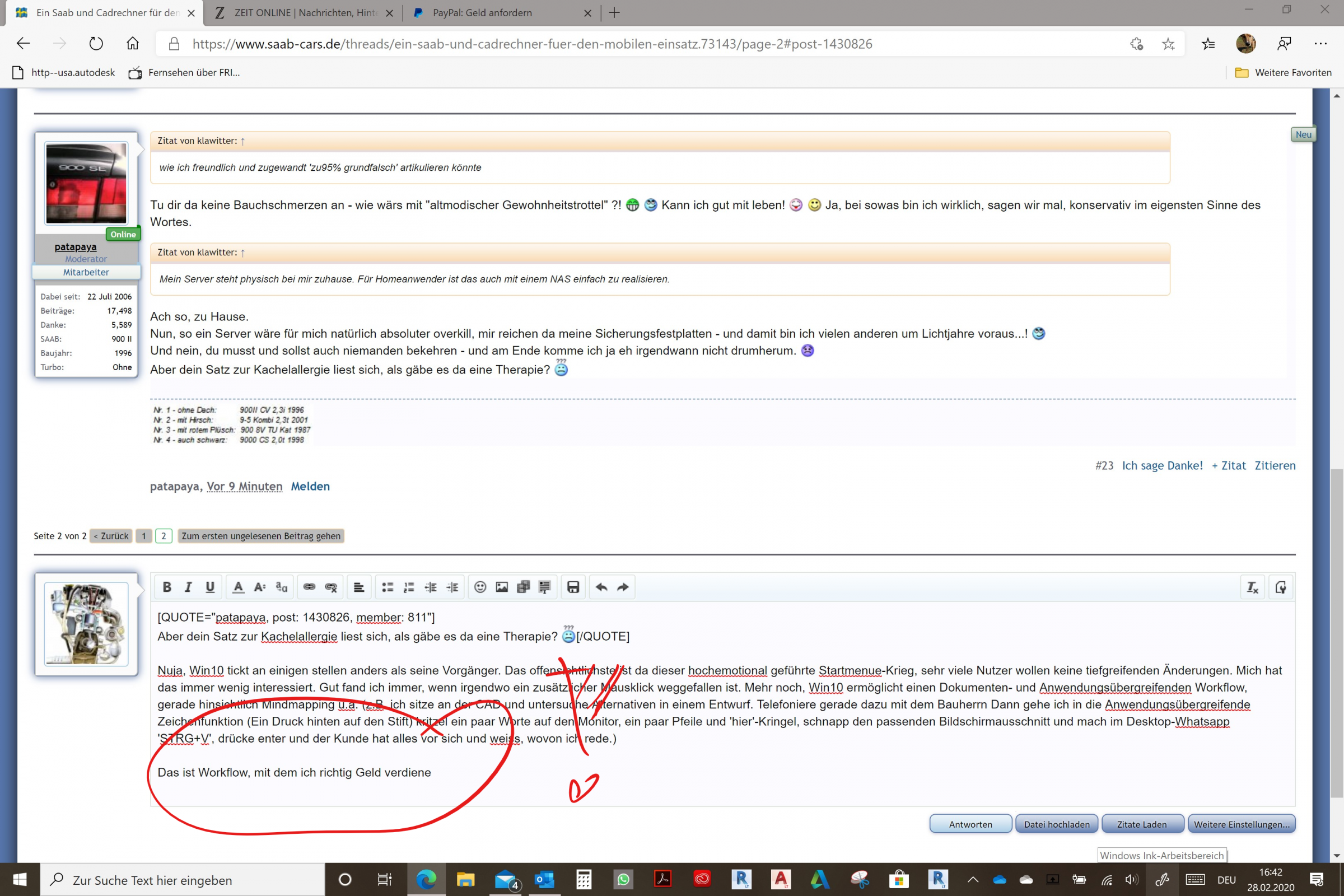The height and width of the screenshot is (896, 1344).
Task: Insert a numbered list
Action: point(409,587)
